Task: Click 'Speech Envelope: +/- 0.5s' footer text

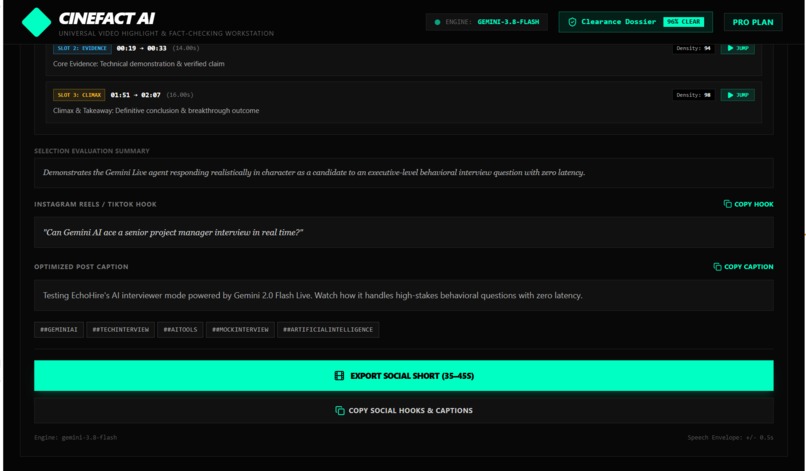Action: [x=730, y=438]
